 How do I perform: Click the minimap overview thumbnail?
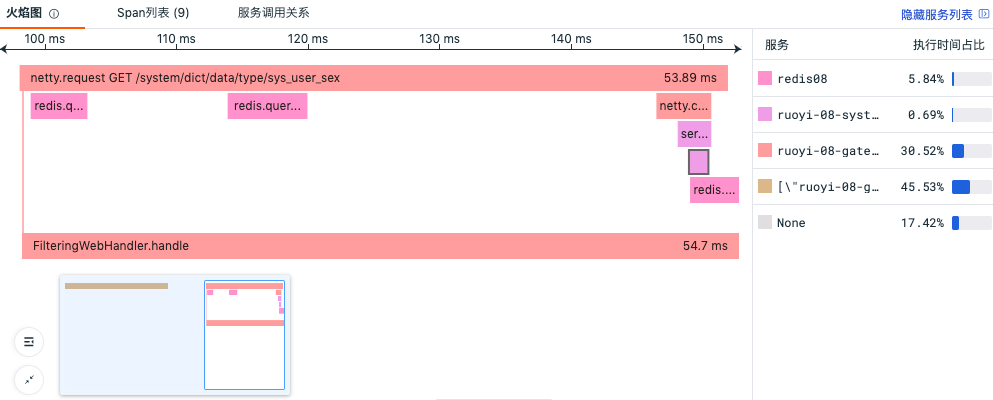tap(175, 335)
